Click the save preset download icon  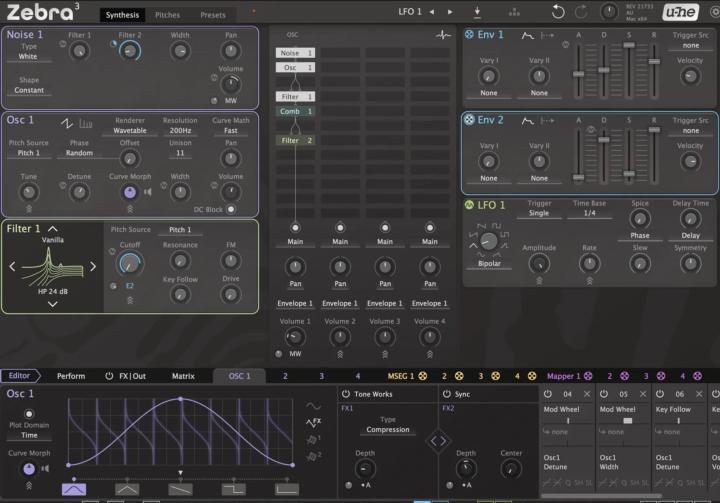coord(477,11)
